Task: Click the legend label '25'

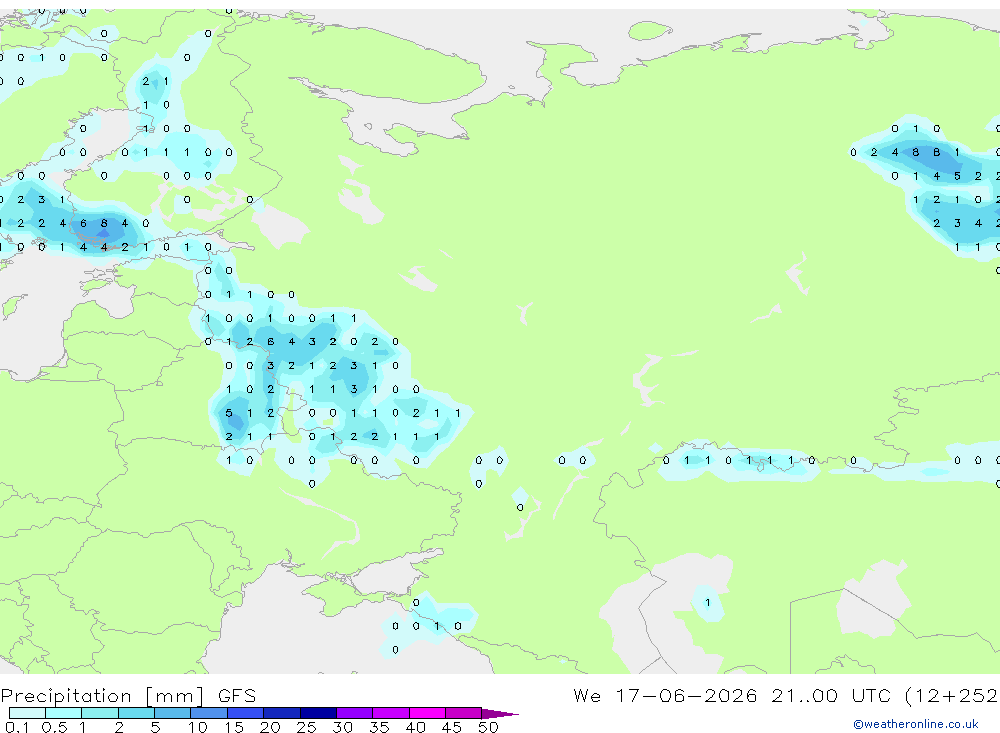Action: click(306, 727)
